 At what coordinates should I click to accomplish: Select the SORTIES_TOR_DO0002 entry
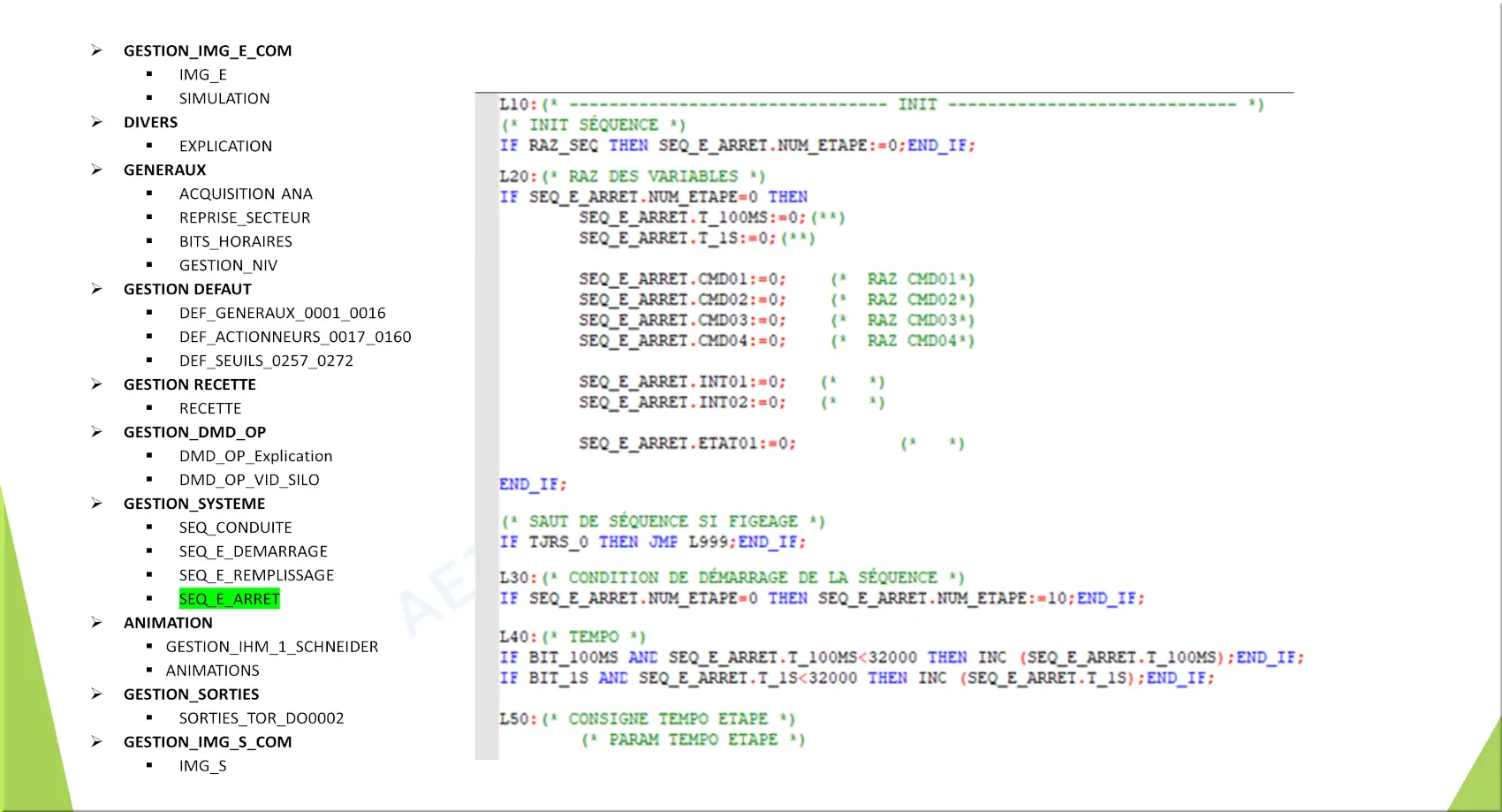point(262,718)
